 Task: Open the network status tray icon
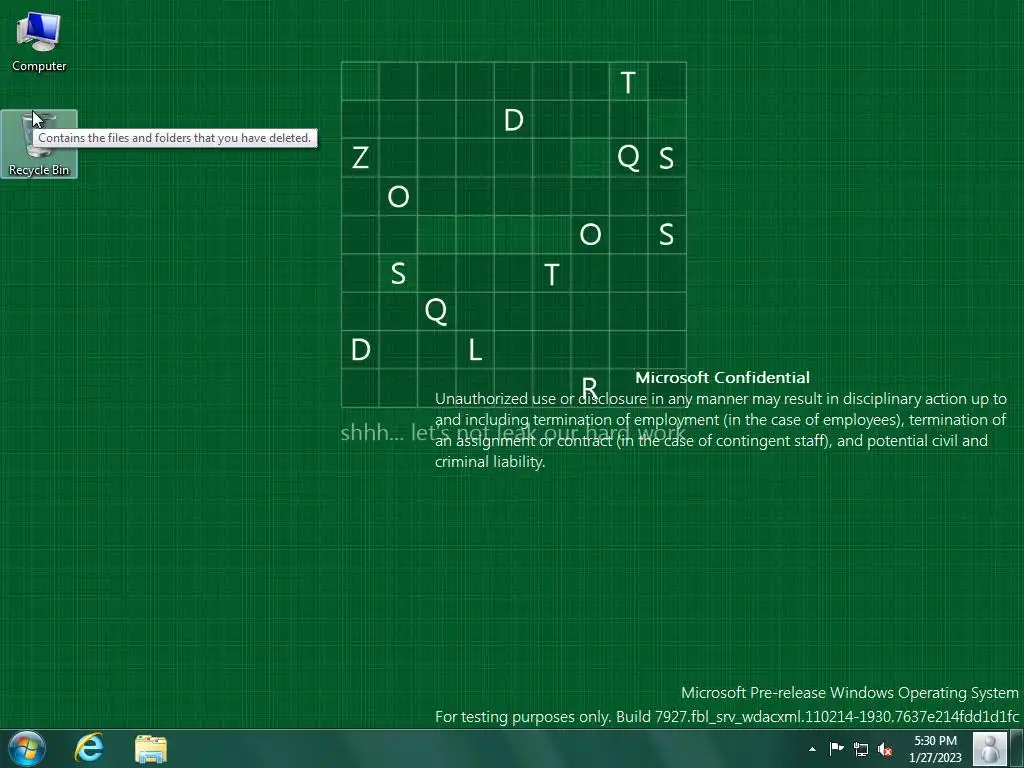click(861, 749)
